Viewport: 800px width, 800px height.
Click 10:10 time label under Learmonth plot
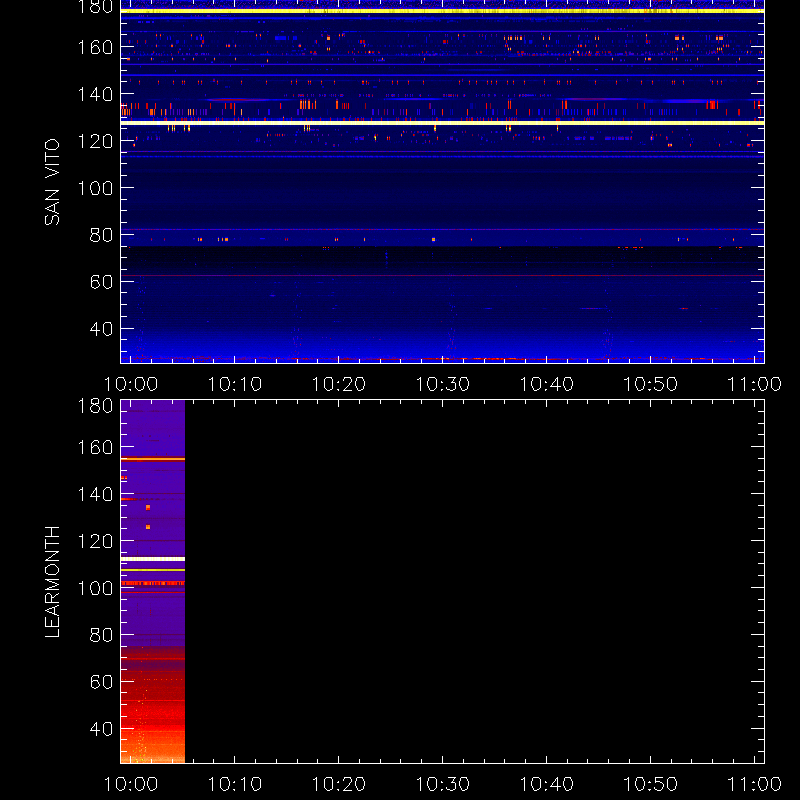coord(235,784)
